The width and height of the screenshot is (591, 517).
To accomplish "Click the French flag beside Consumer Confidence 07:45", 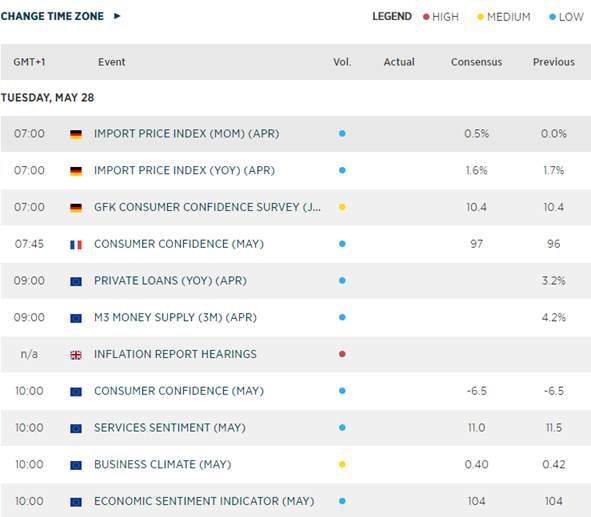I will coord(76,245).
